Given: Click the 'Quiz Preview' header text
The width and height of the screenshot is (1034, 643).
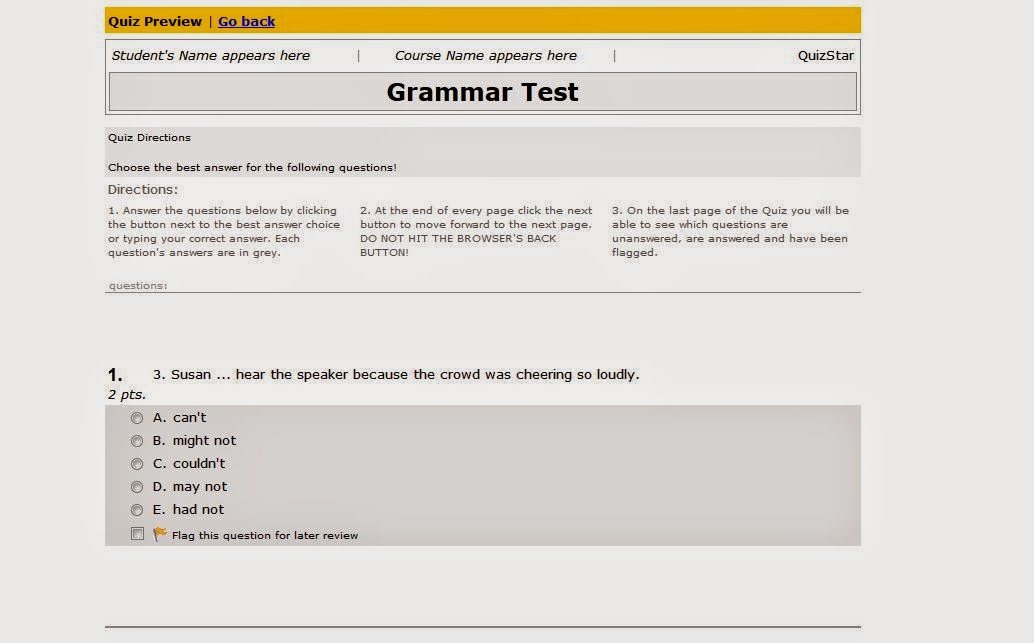Looking at the screenshot, I should 155,21.
